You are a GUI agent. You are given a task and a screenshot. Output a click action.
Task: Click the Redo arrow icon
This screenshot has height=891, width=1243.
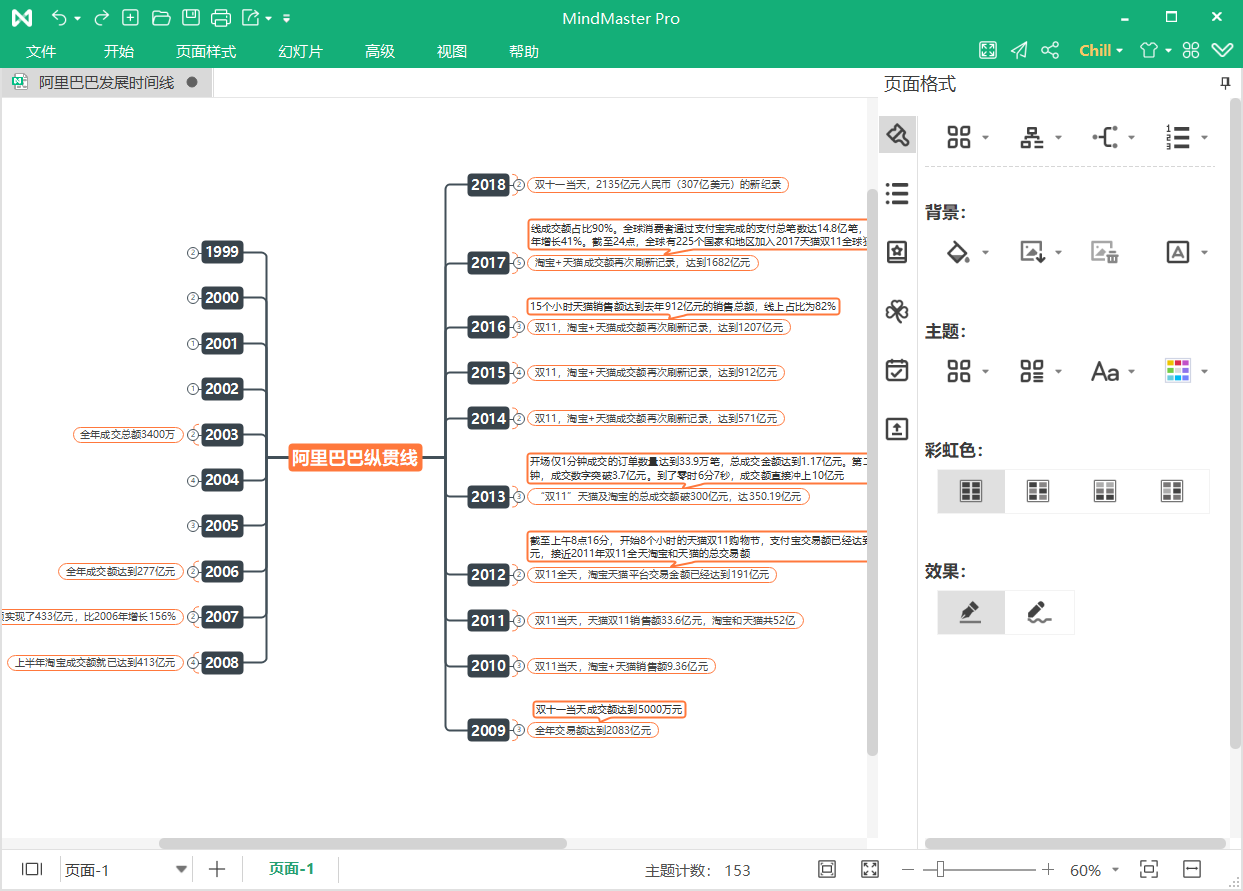(x=101, y=18)
